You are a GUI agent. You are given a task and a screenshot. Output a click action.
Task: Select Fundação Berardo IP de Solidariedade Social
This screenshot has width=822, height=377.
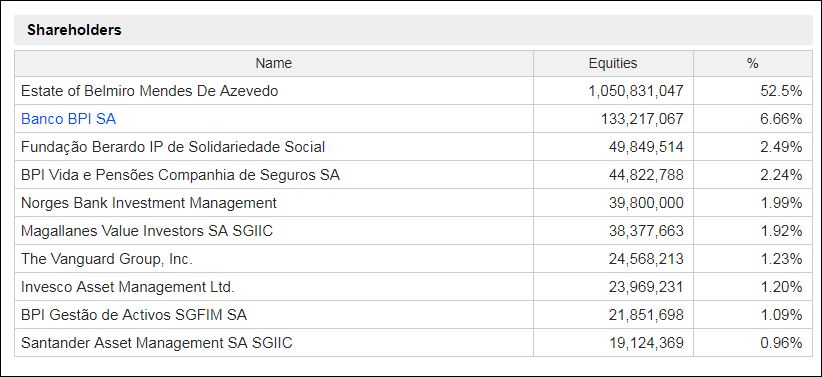pyautogui.click(x=173, y=147)
